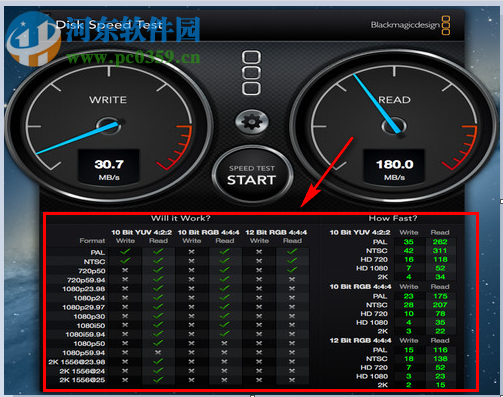Click the Disk Speed Test title

tap(109, 25)
